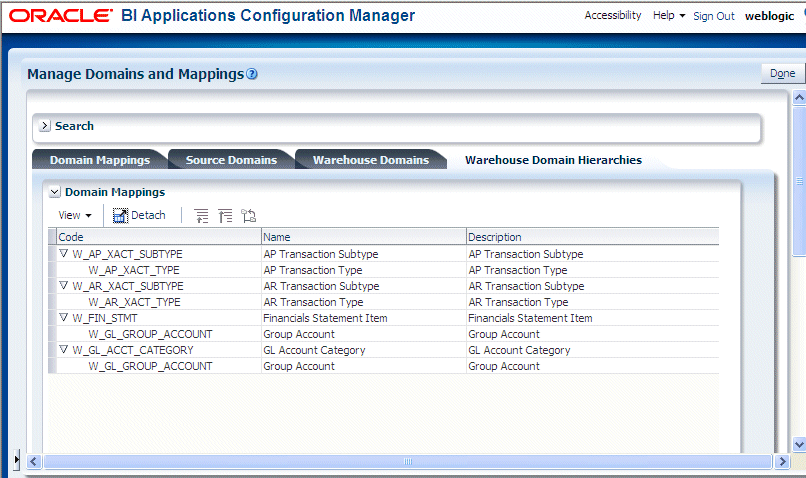This screenshot has width=806, height=478.
Task: Select the W_FIN_STMT row code
Action: 105,318
